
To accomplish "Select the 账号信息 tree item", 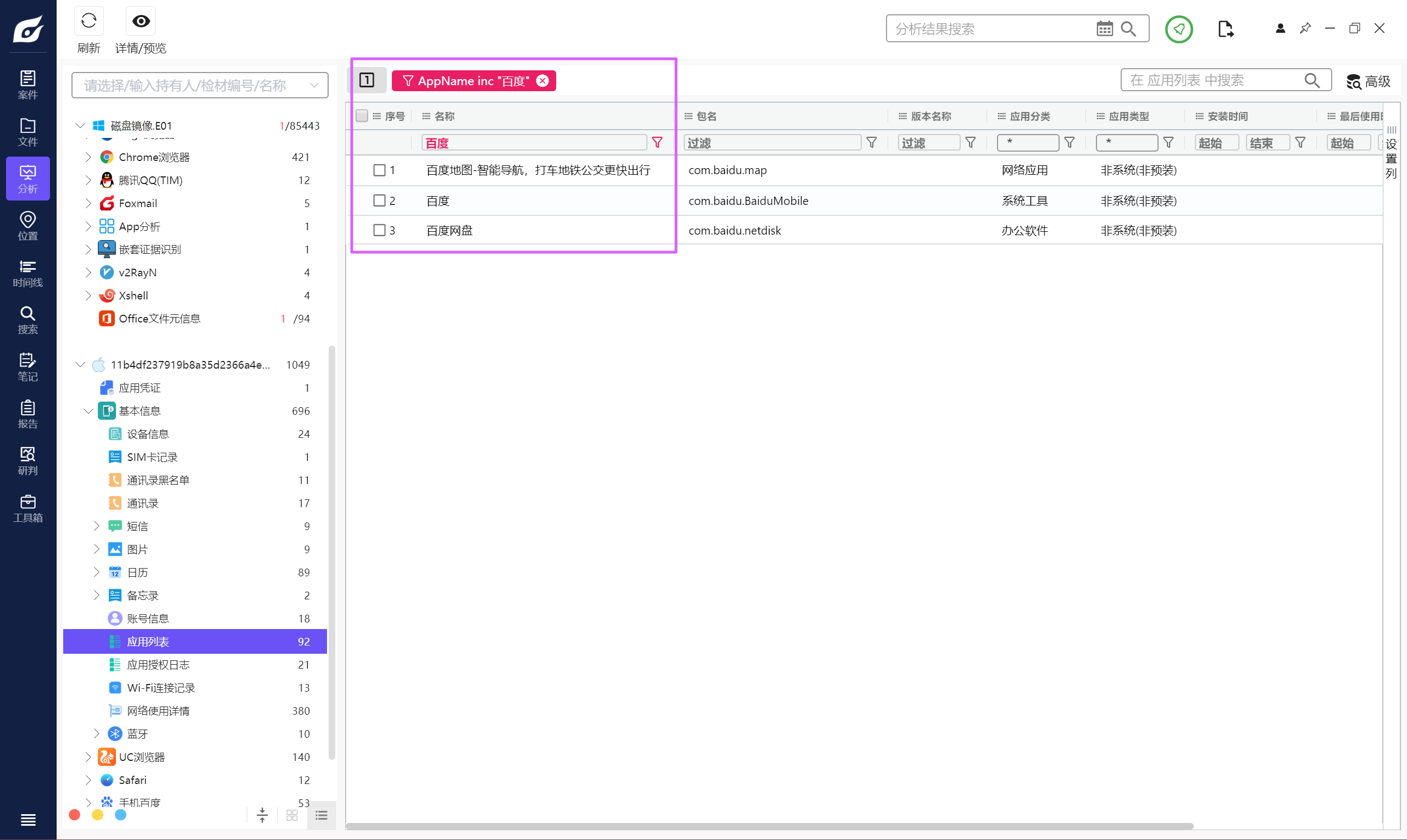I will pyautogui.click(x=195, y=619).
